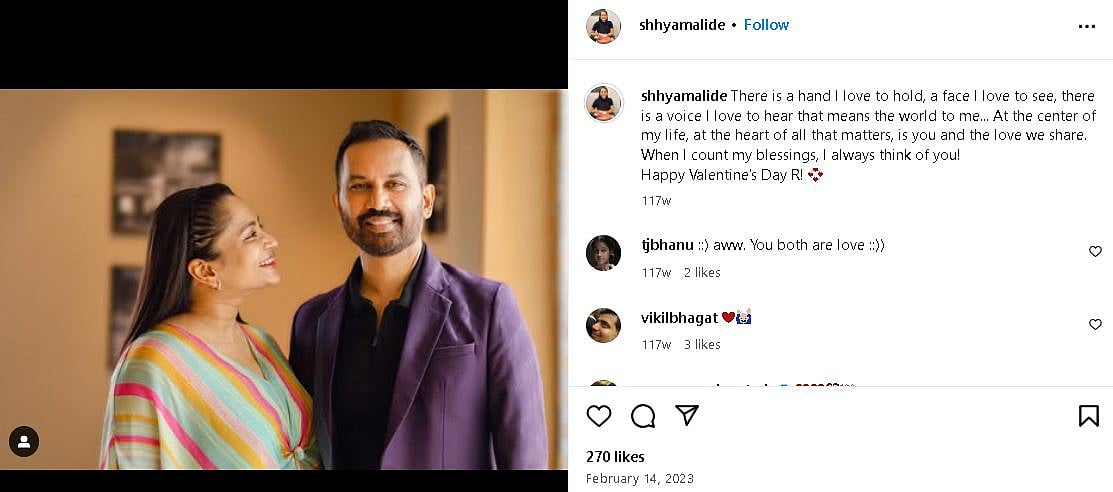Open vikilbhagat's profile avatar
1113x492 pixels.
tap(603, 325)
